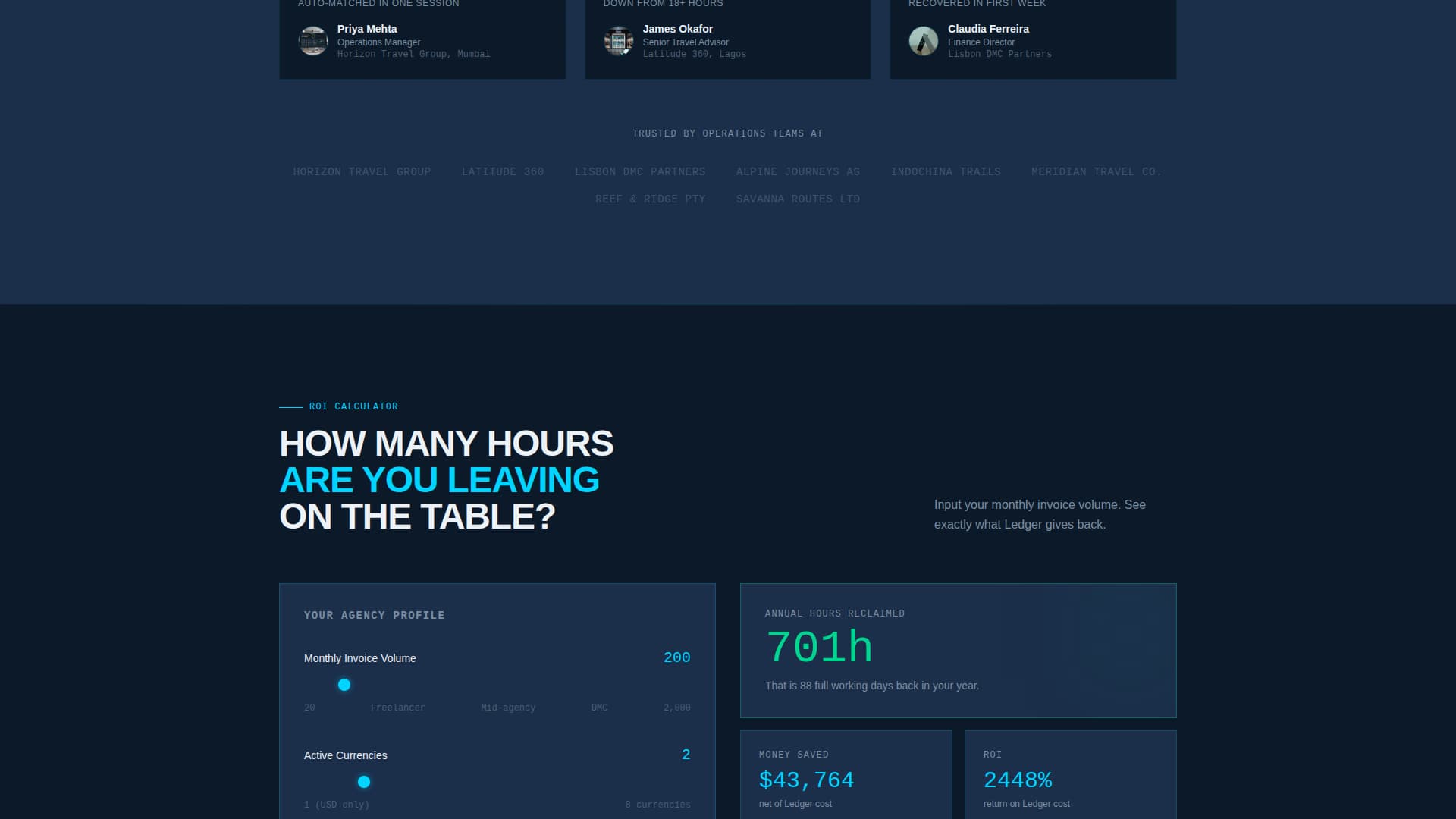Click the '1 (USD only)' slider start label
Image resolution: width=1456 pixels, height=819 pixels.
coord(337,805)
